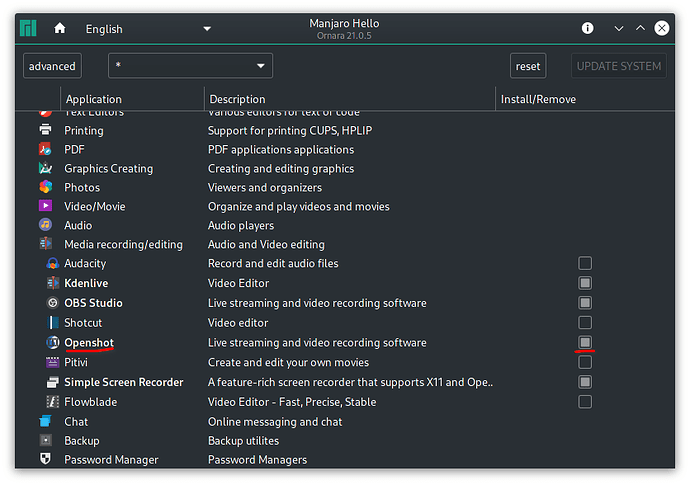Open the about info icon
The height and width of the screenshot is (485, 690).
click(x=587, y=28)
